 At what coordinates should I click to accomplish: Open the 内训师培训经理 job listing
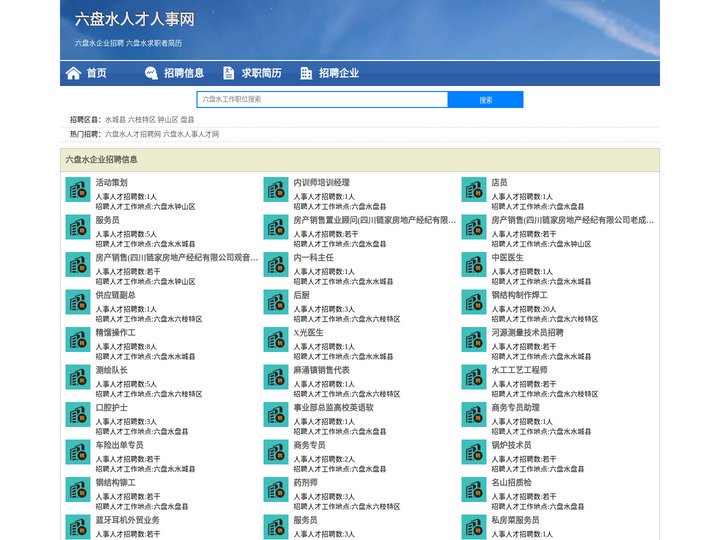[322, 182]
